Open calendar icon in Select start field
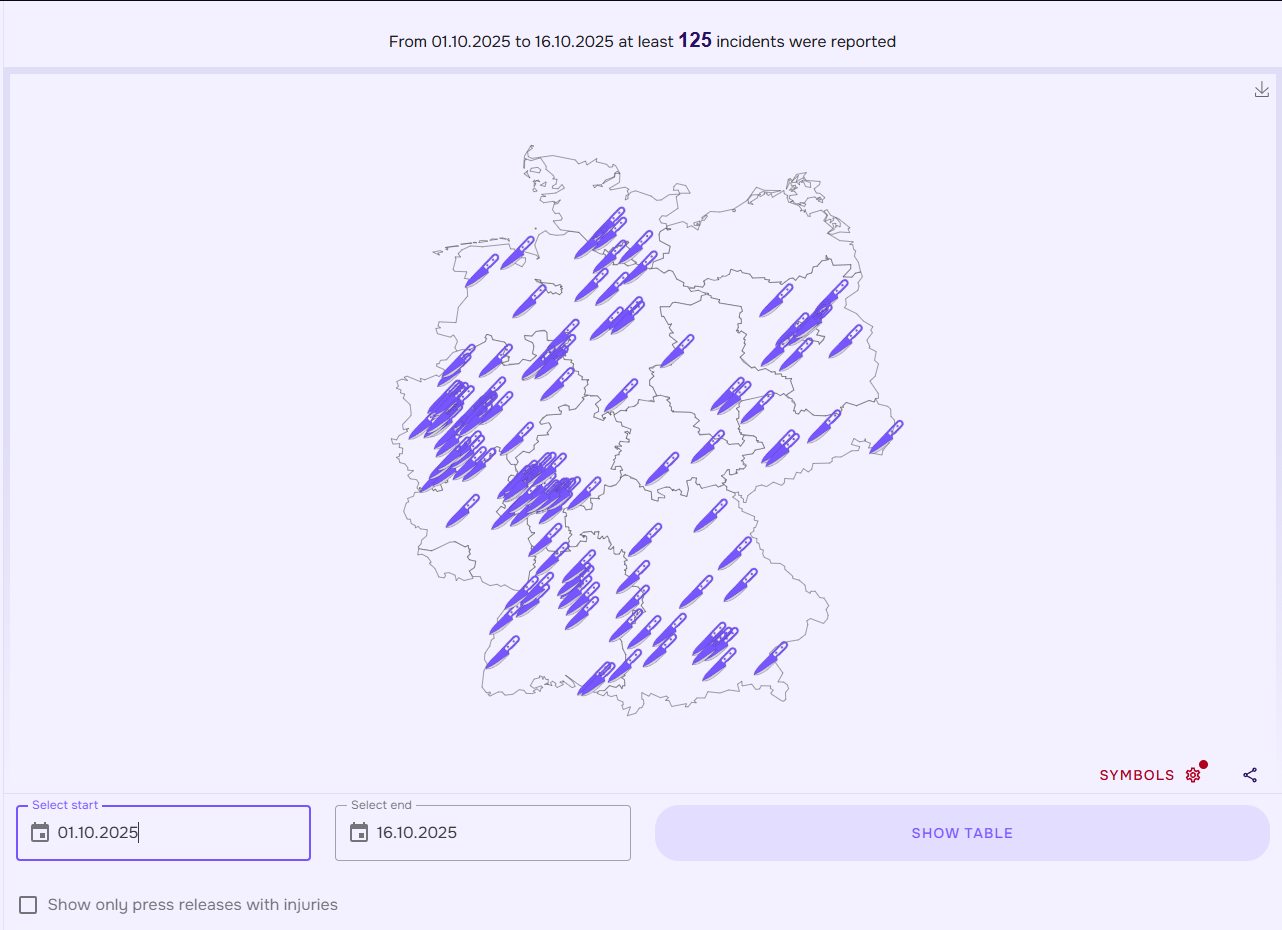Screen dimensions: 1282x930 coord(40,832)
